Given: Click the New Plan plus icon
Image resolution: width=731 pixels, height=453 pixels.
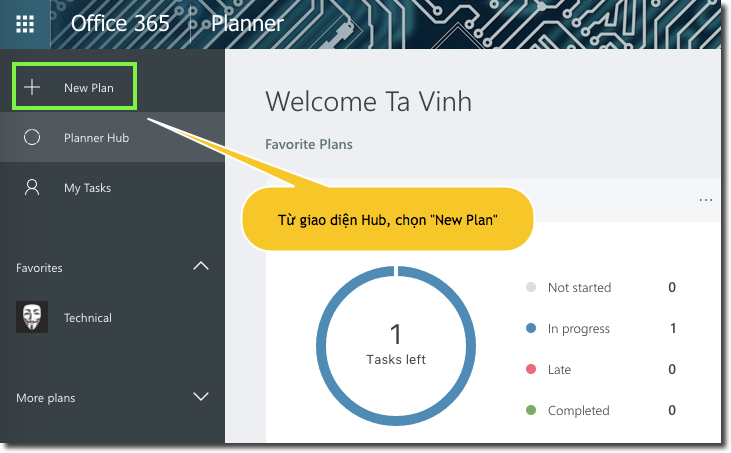Looking at the screenshot, I should 32,88.
